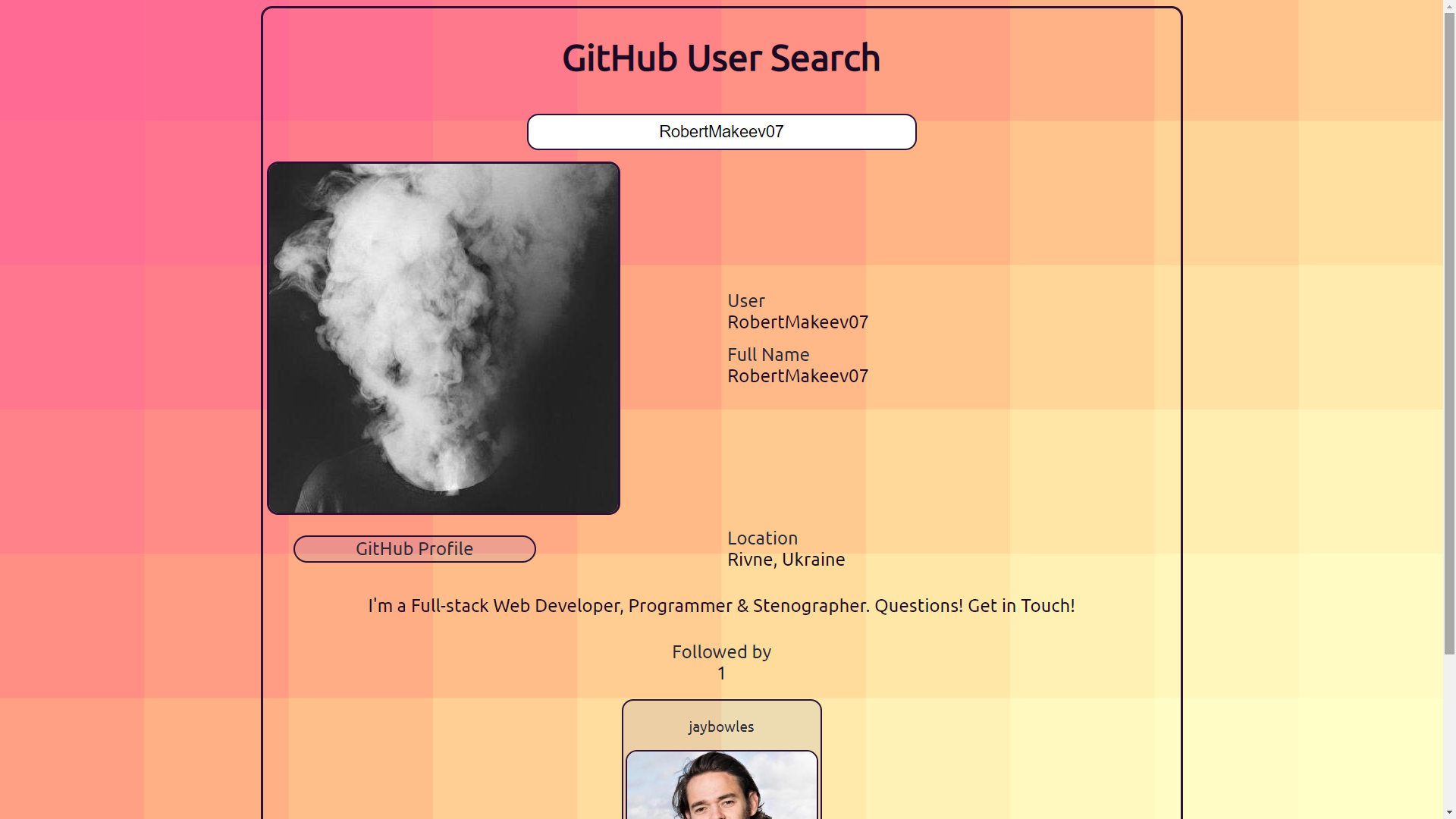Click the GitHub User Search heading
The height and width of the screenshot is (819, 1456).
click(721, 58)
